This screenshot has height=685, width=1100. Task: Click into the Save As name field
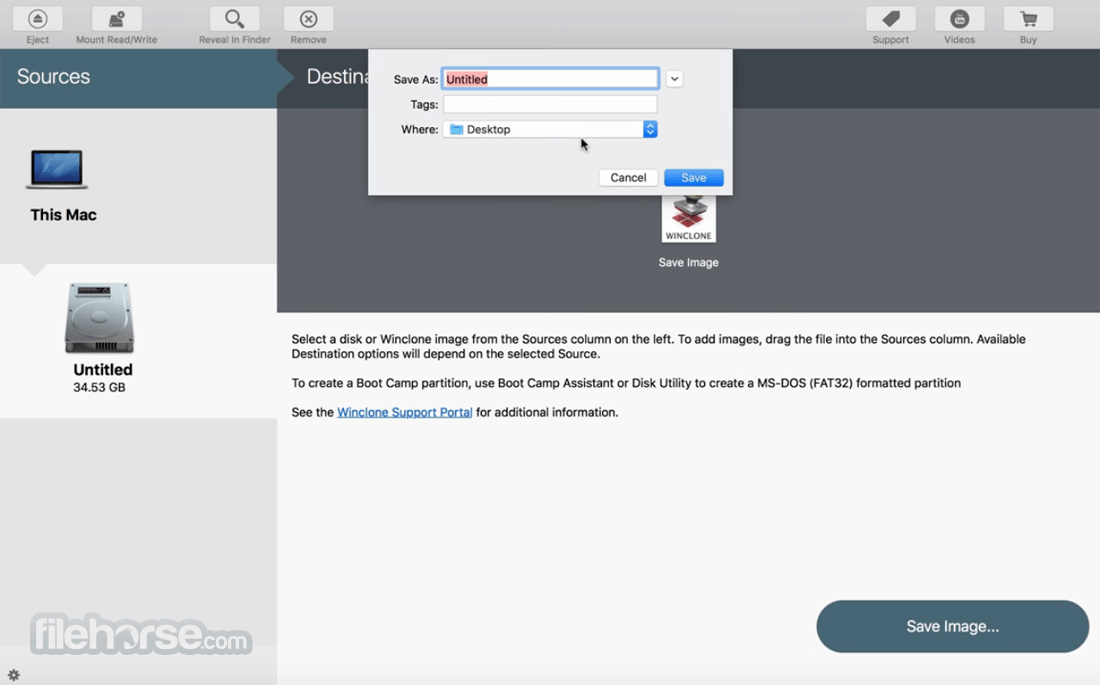pyautogui.click(x=550, y=79)
